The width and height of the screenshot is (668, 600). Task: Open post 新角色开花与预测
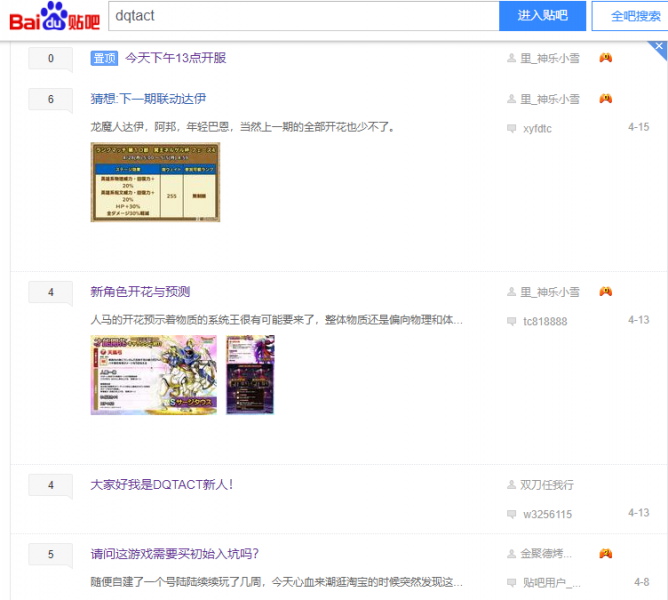coord(140,292)
